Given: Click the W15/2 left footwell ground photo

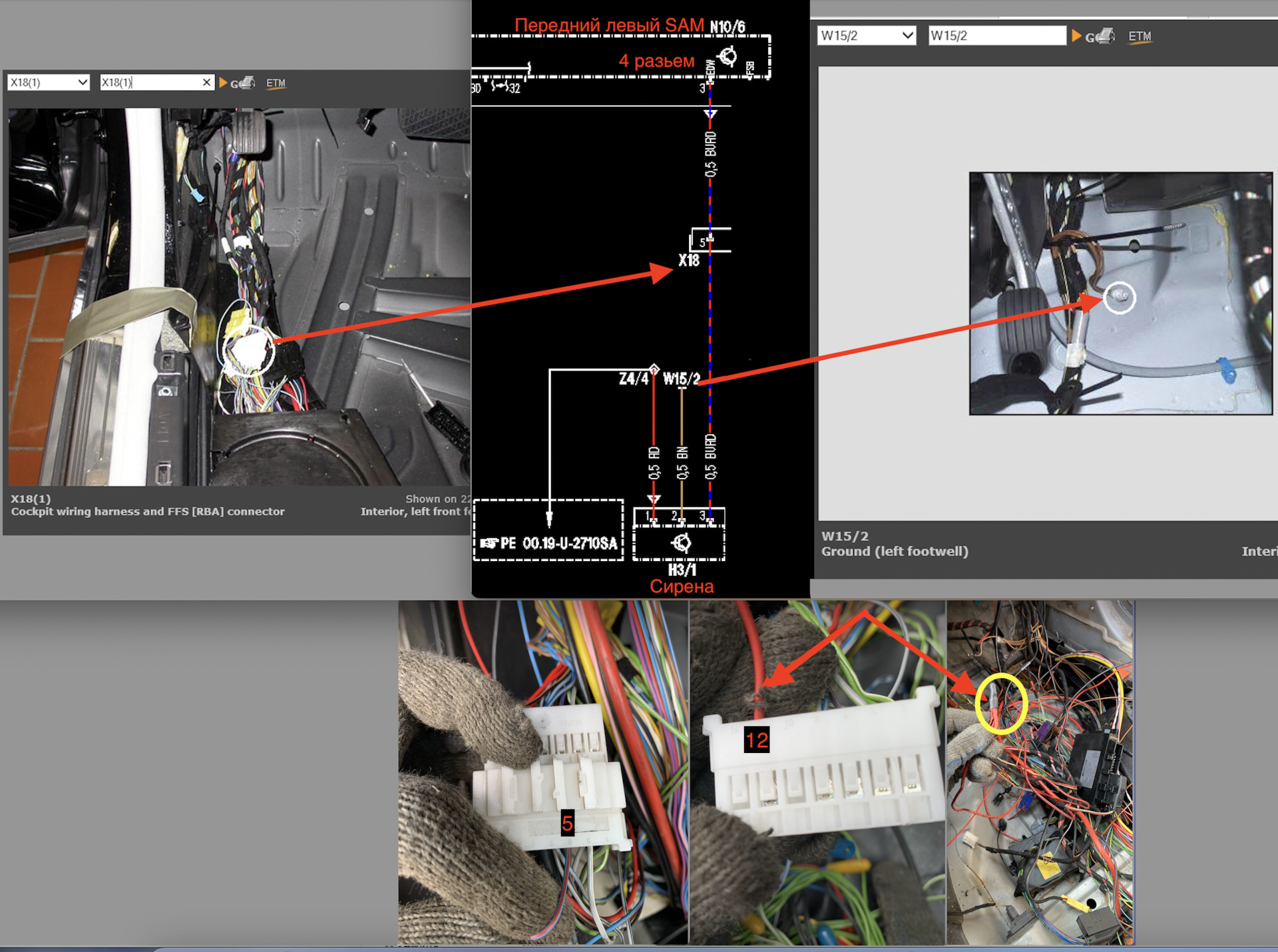Looking at the screenshot, I should tap(1120, 294).
